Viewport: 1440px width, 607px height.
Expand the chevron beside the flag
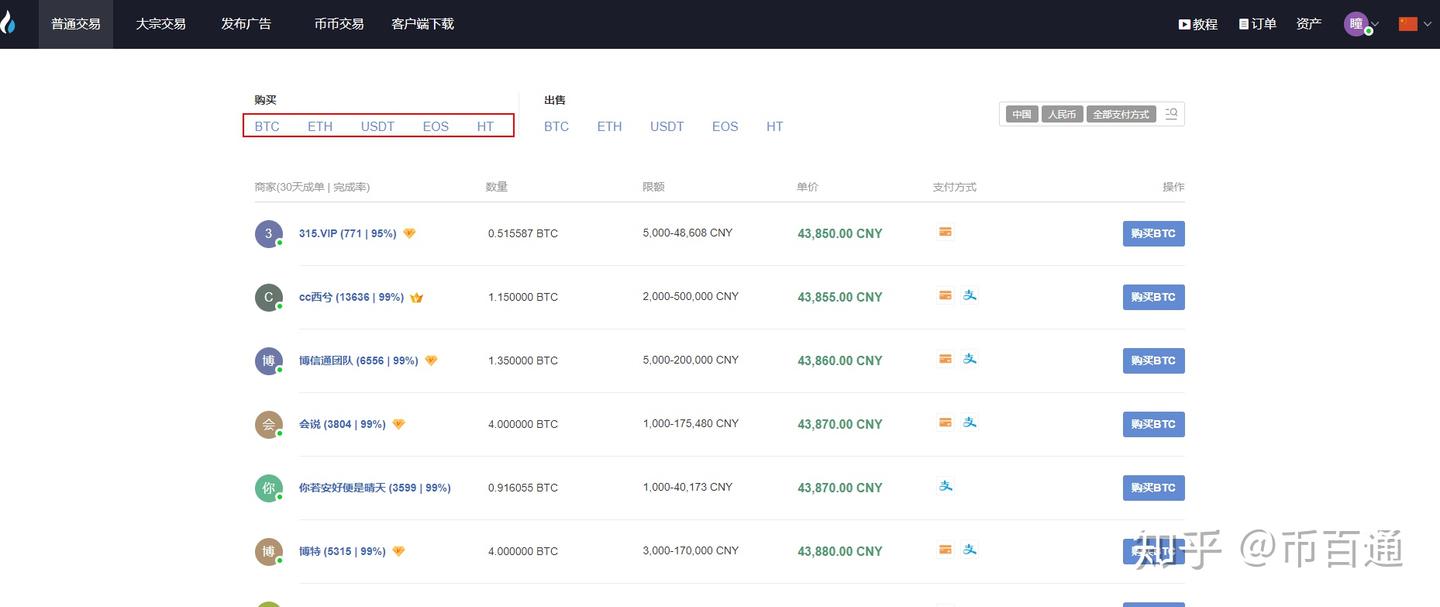coord(1427,25)
